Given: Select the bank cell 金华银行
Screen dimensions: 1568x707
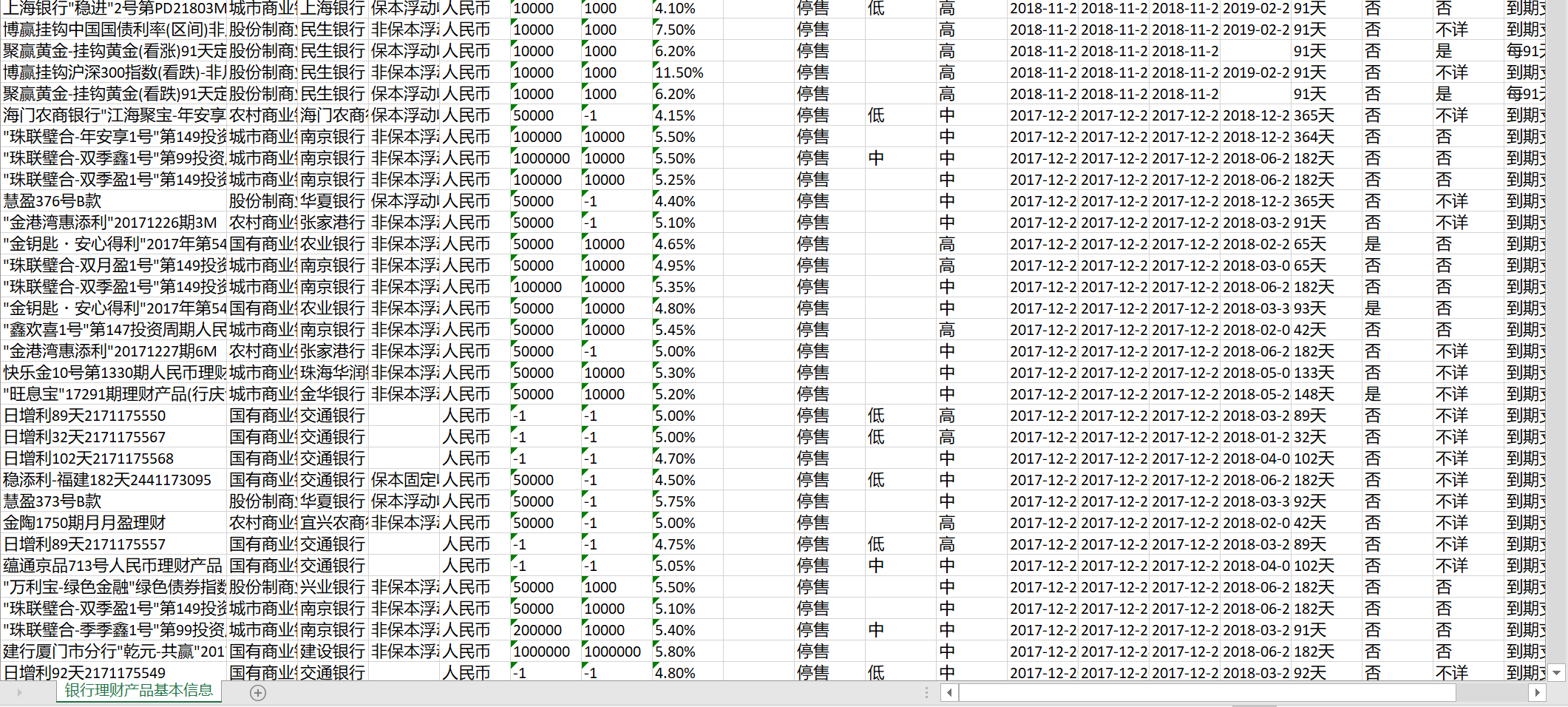Looking at the screenshot, I should click(333, 394).
